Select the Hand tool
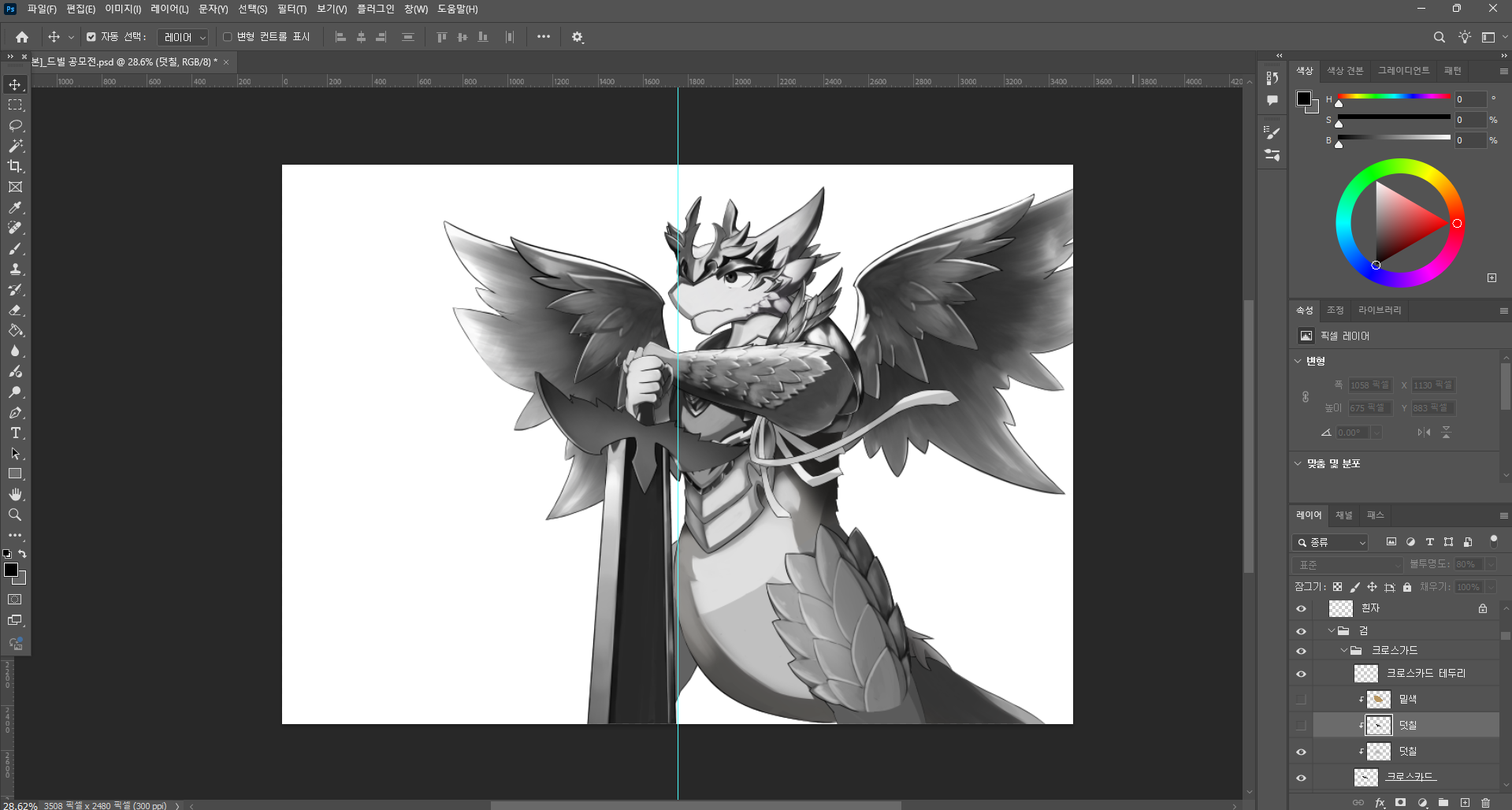This screenshot has height=810, width=1512. (15, 494)
